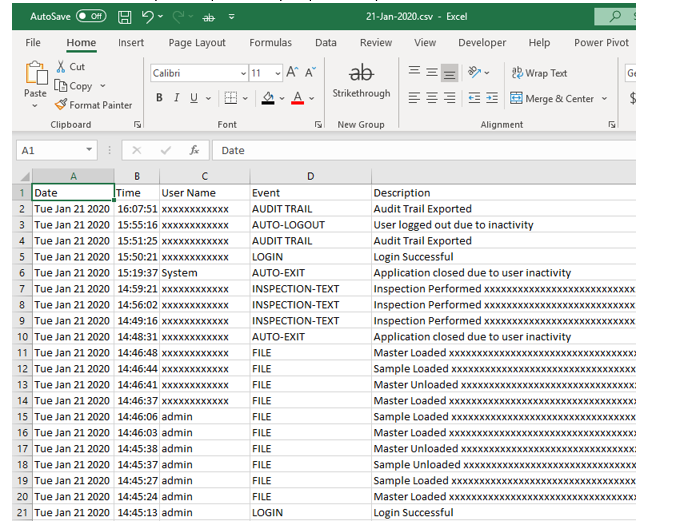Image resolution: width=691 pixels, height=530 pixels.
Task: Toggle the AutoSave switch
Action: 91,16
